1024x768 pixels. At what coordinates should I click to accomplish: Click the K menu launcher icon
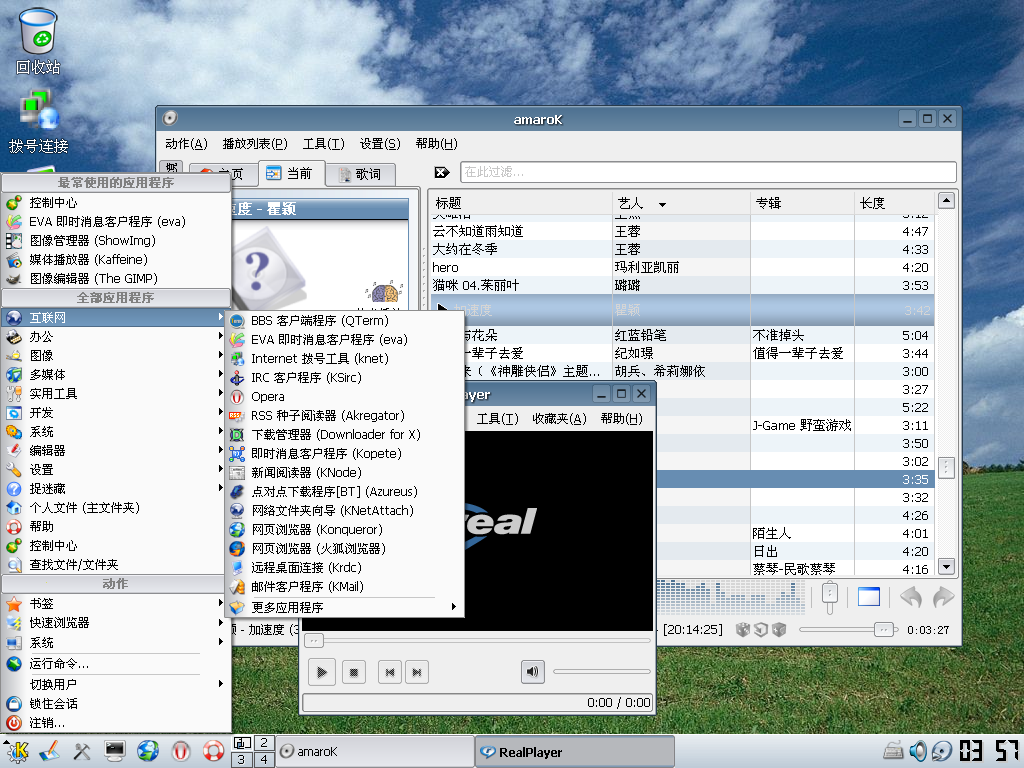click(x=16, y=751)
